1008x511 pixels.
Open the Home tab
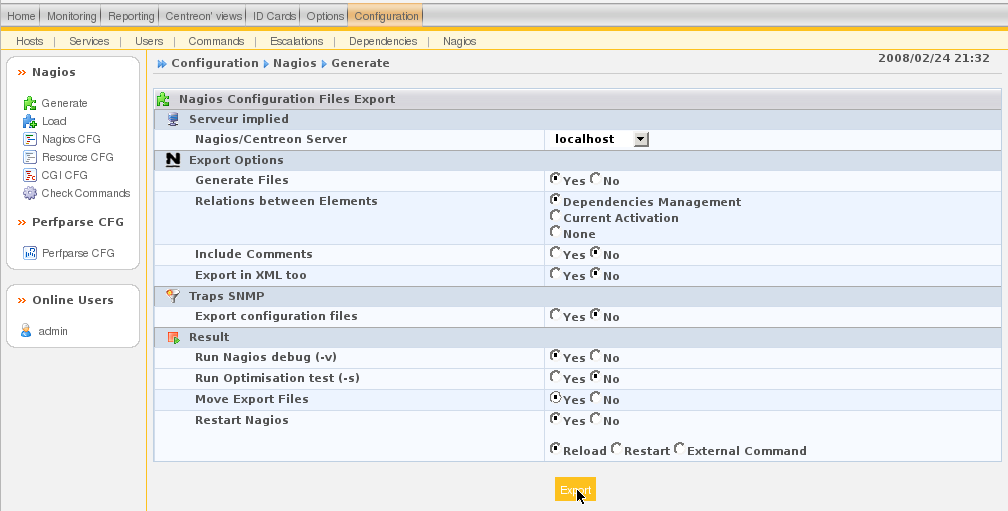[x=21, y=16]
